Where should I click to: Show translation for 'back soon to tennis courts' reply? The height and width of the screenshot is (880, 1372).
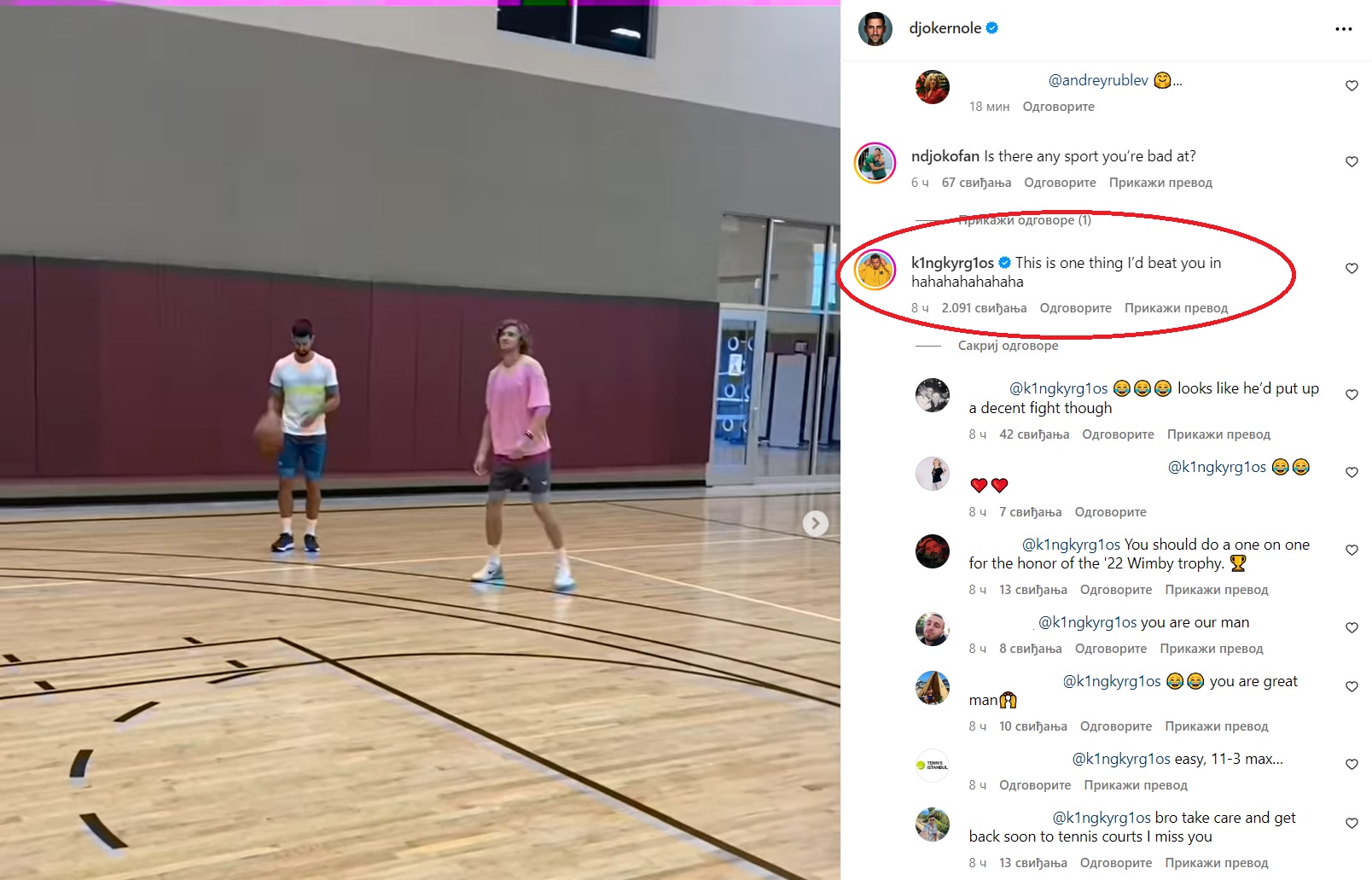1217,863
